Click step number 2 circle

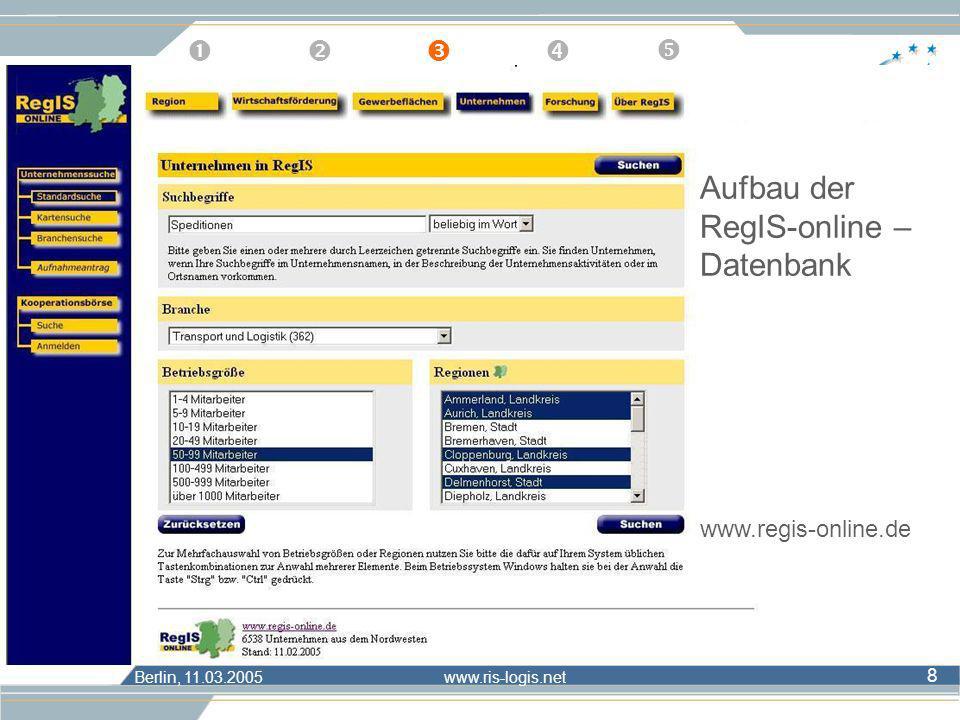[x=320, y=50]
